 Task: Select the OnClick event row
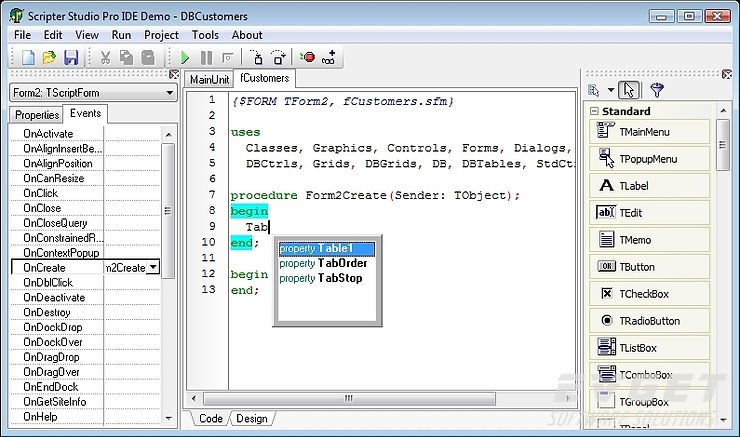pyautogui.click(x=85, y=193)
